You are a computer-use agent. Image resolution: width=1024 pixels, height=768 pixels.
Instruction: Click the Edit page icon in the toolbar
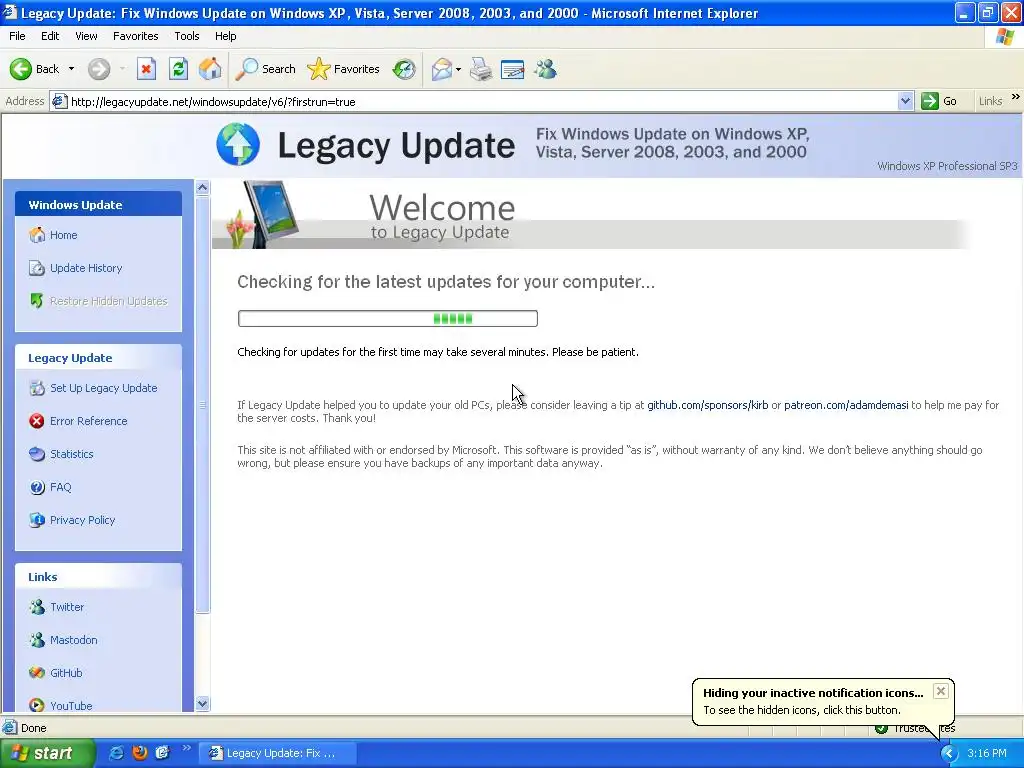(513, 69)
